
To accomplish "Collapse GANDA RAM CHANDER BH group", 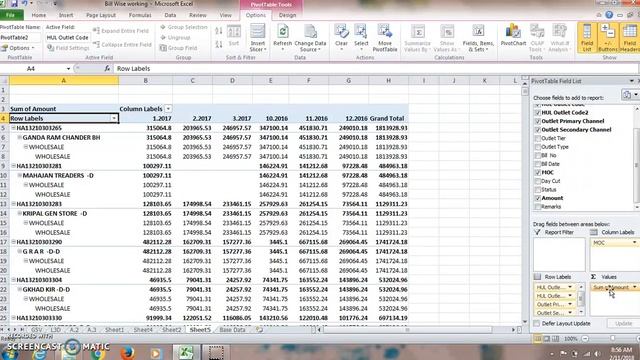I will click(19, 138).
